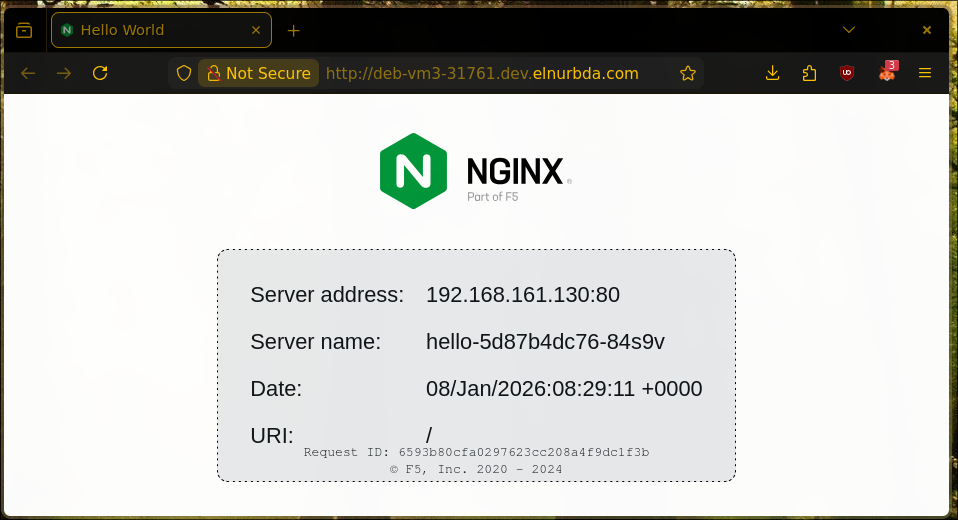Open the tracking protection shield
This screenshot has height=520, width=958.
184,73
